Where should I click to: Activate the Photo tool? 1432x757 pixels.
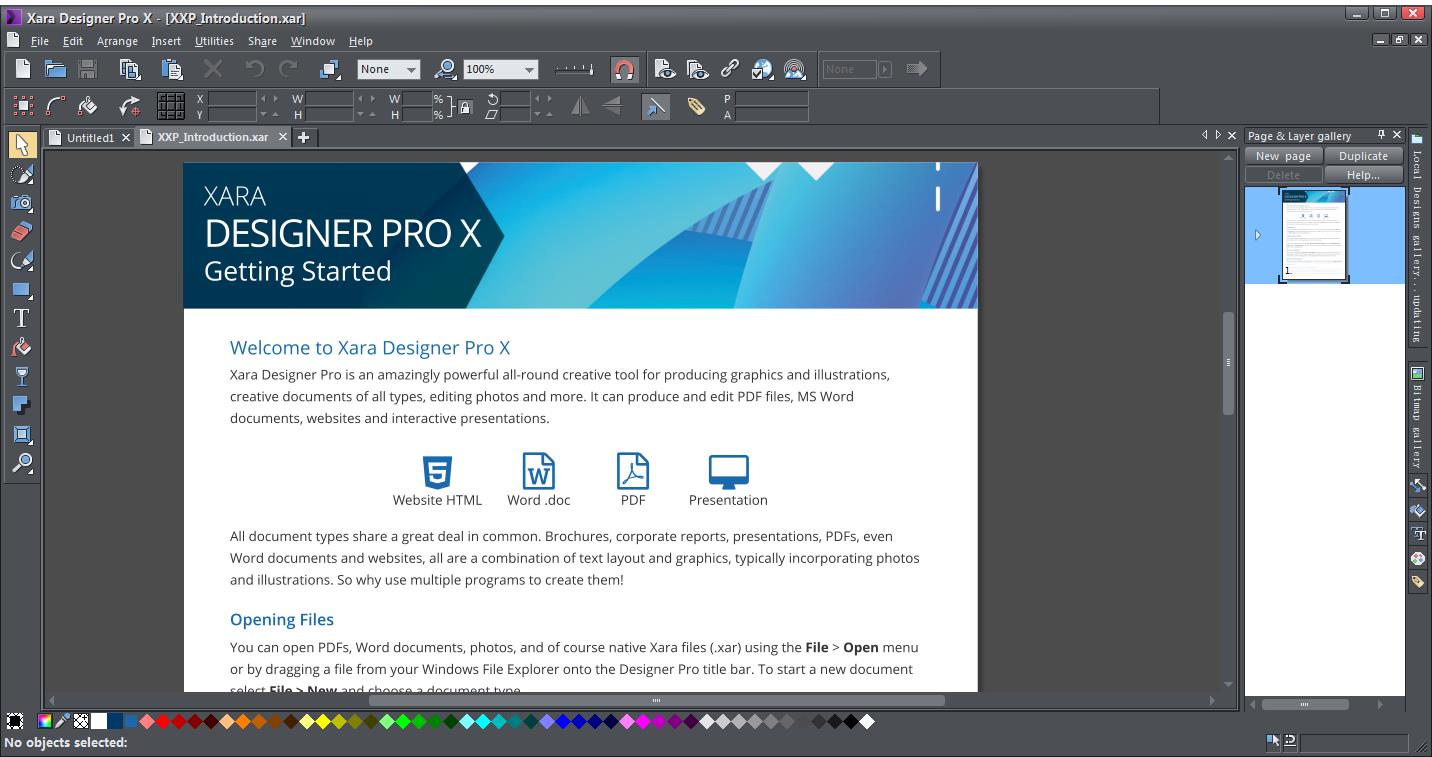20,203
